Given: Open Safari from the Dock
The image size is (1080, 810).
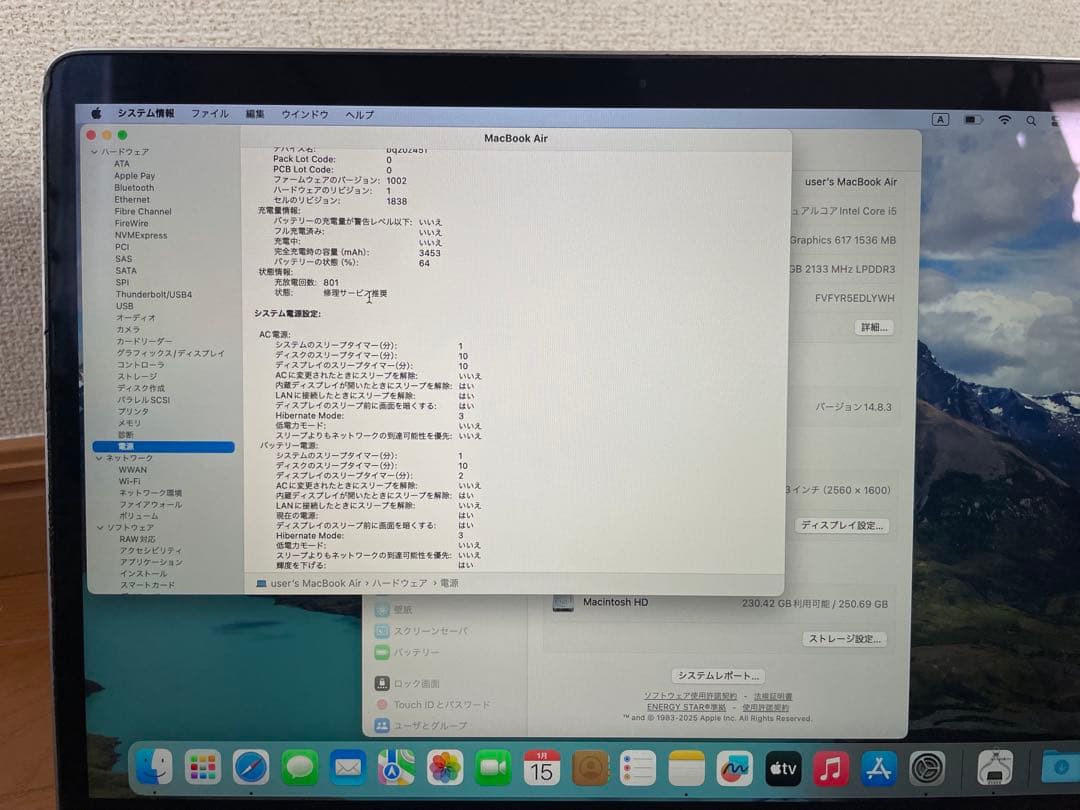Looking at the screenshot, I should (252, 770).
